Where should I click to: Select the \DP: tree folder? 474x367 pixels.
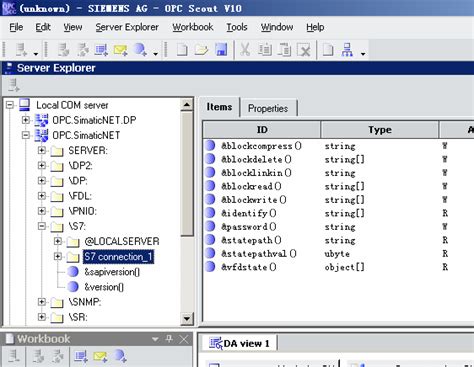78,181
